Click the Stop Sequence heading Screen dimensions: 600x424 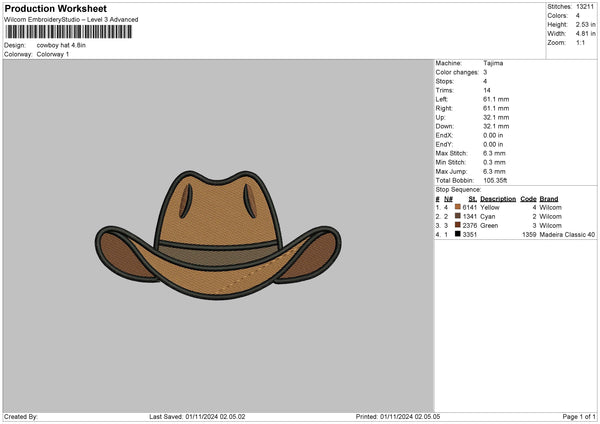point(458,189)
